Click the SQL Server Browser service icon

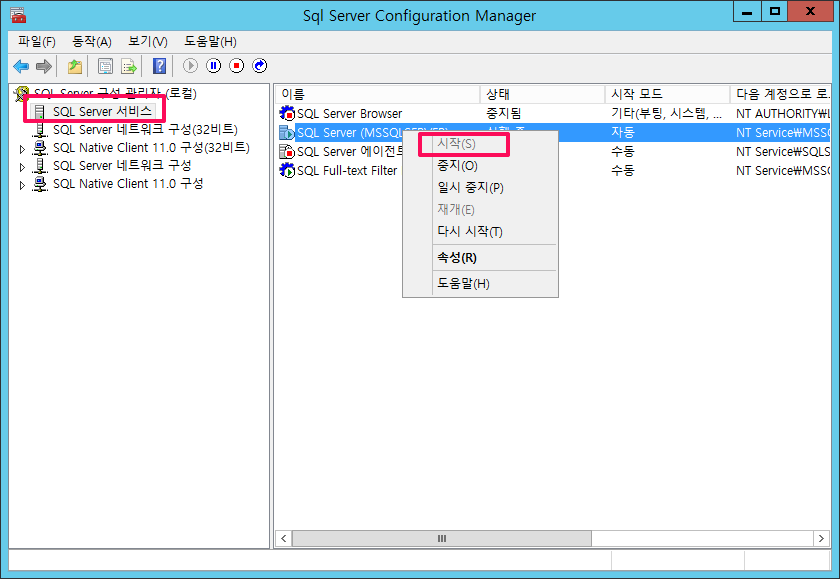[287, 113]
